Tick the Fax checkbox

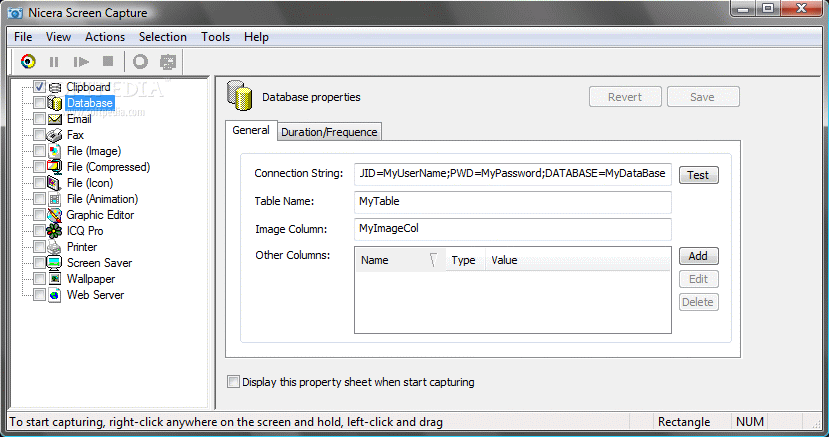point(40,135)
